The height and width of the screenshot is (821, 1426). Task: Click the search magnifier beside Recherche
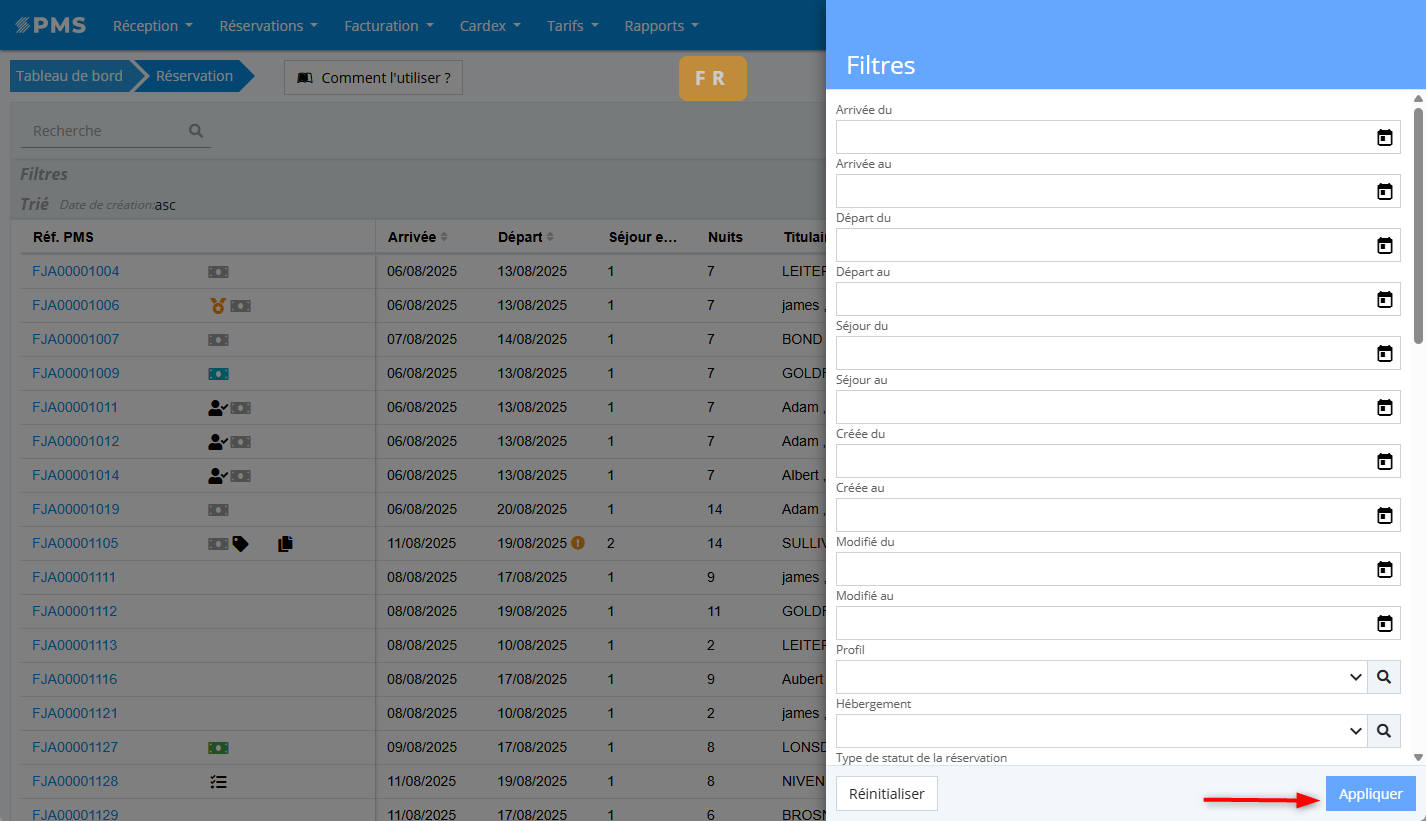[196, 131]
